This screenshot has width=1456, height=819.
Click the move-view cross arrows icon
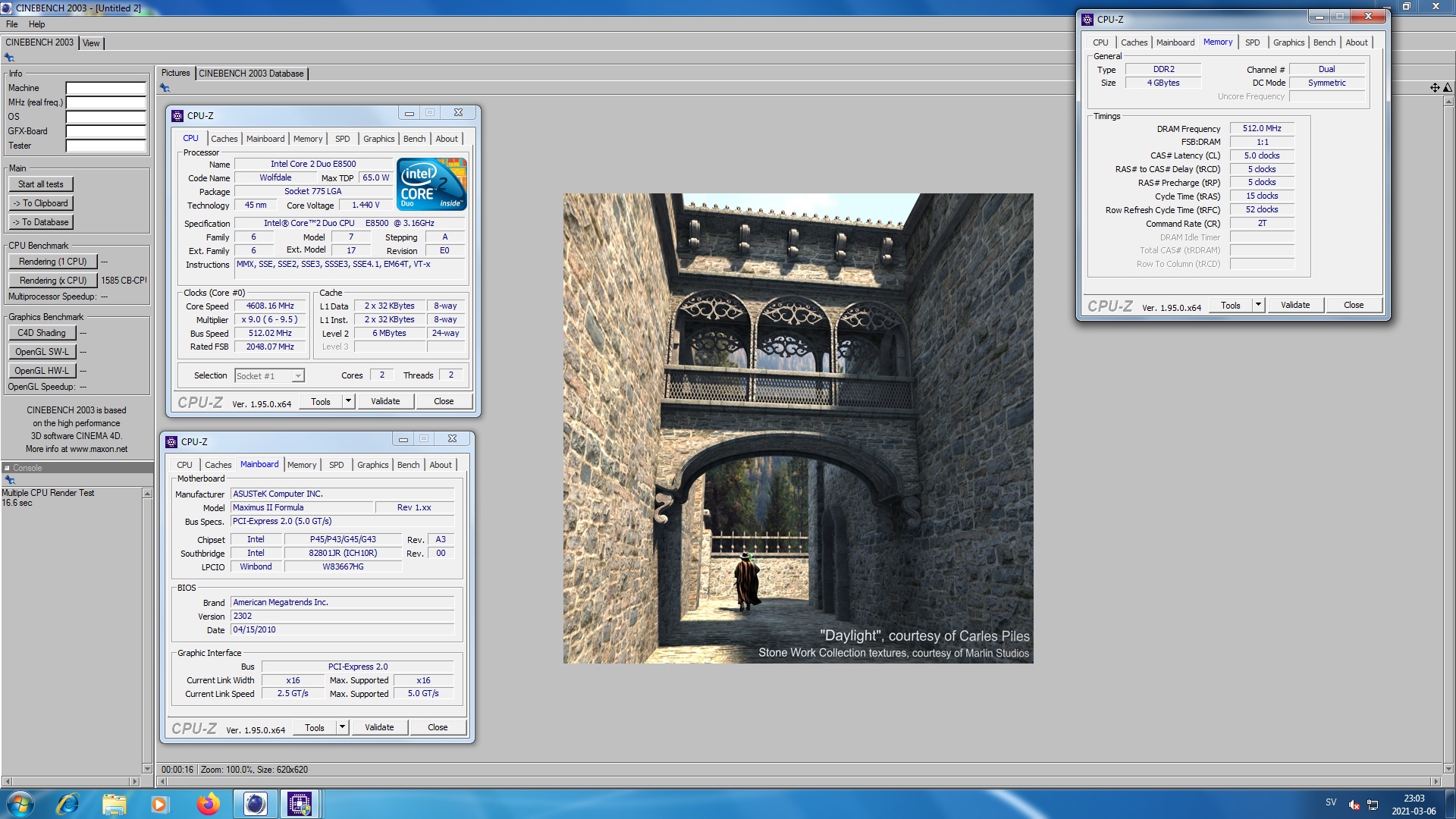pyautogui.click(x=1435, y=88)
